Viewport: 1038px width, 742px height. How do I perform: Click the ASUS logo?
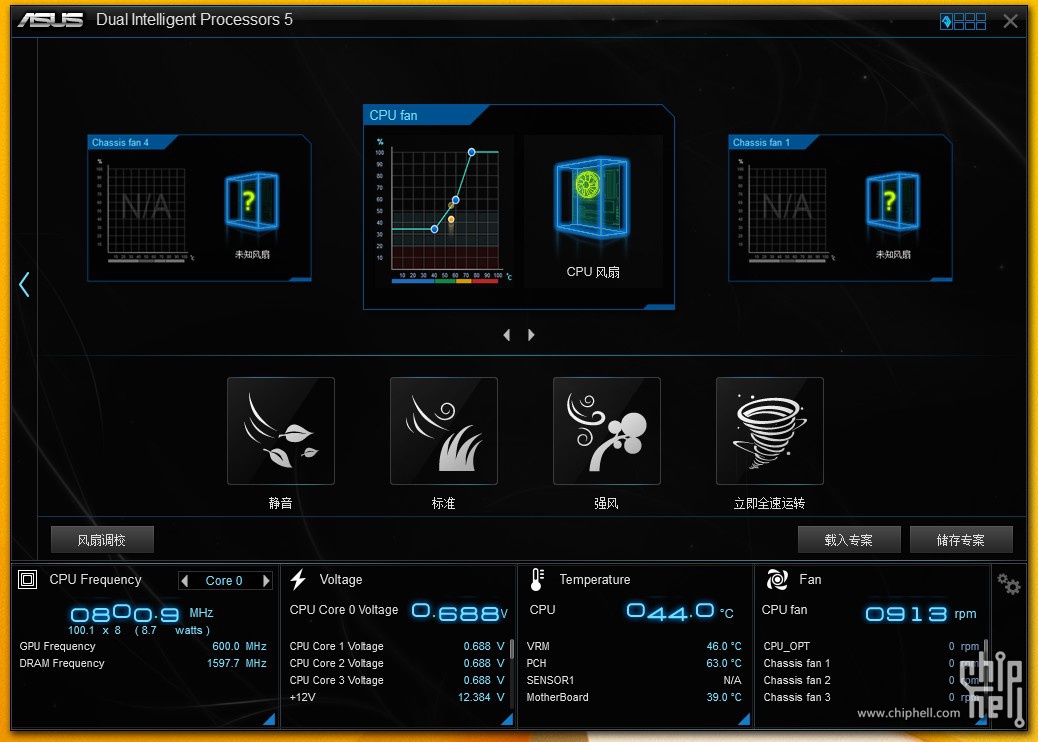pos(51,20)
